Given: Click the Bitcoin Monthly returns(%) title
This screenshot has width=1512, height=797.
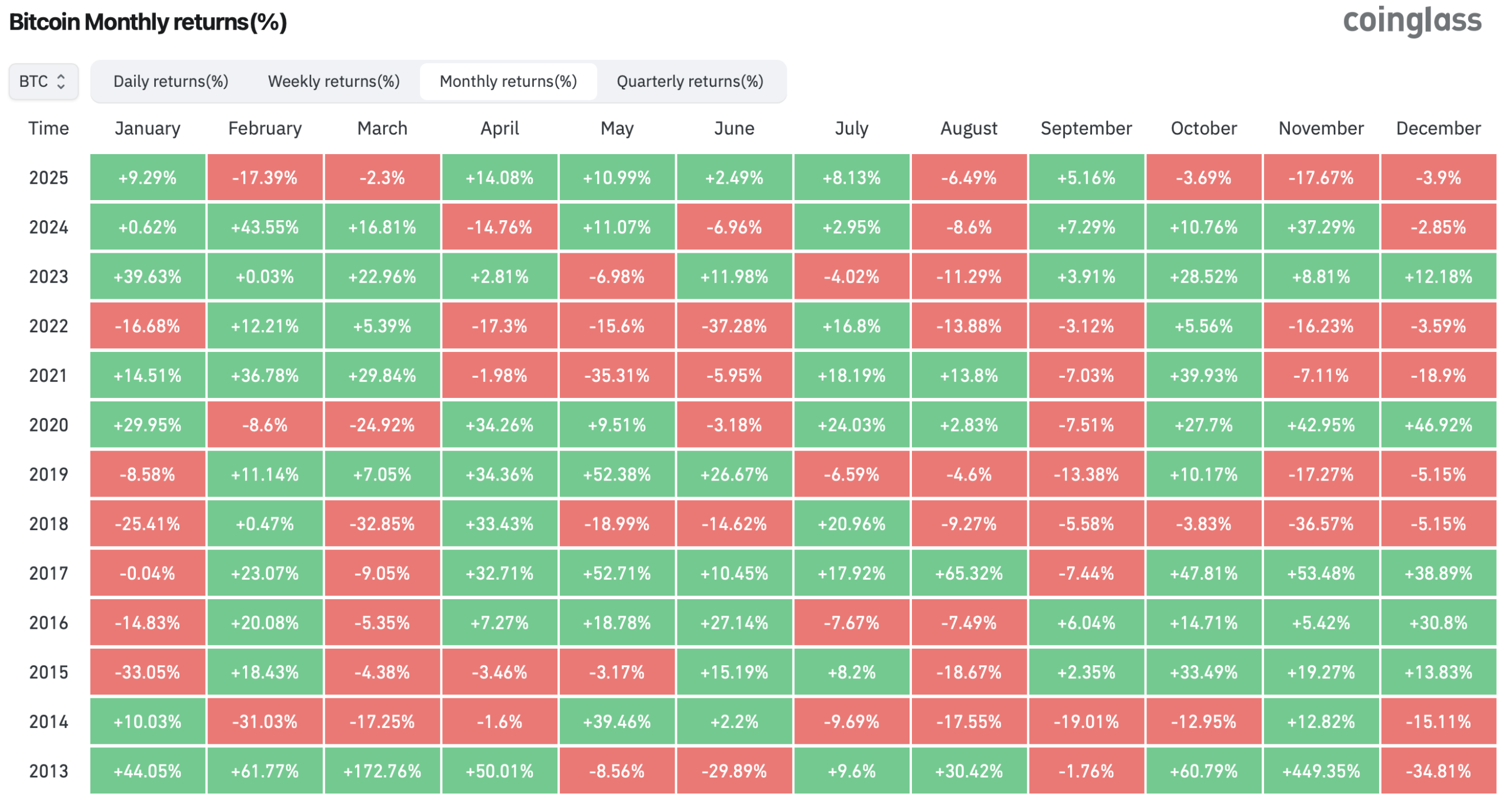Looking at the screenshot, I should 148,22.
